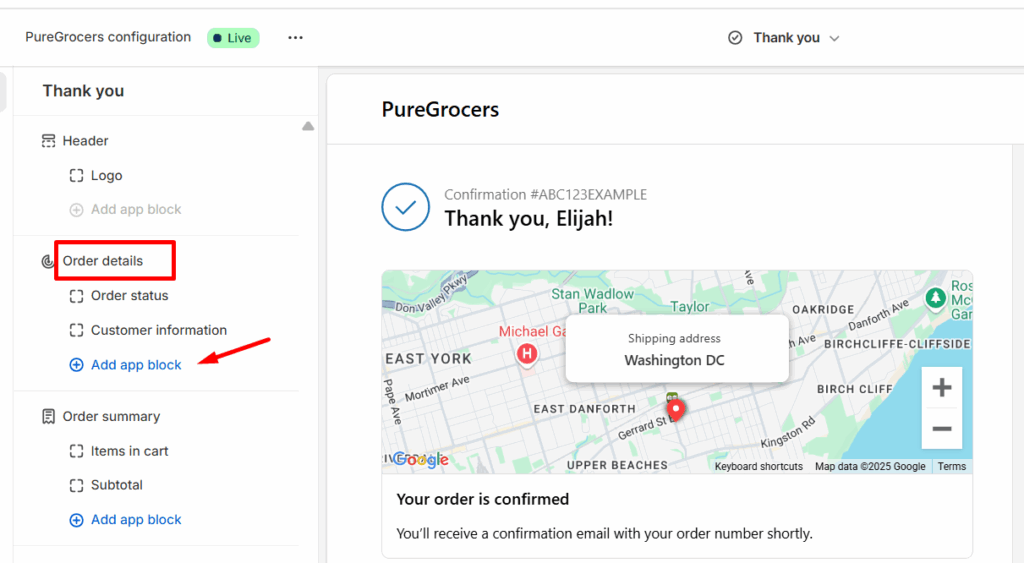The height and width of the screenshot is (563, 1024).
Task: Click the Logo block icon
Action: coord(76,176)
